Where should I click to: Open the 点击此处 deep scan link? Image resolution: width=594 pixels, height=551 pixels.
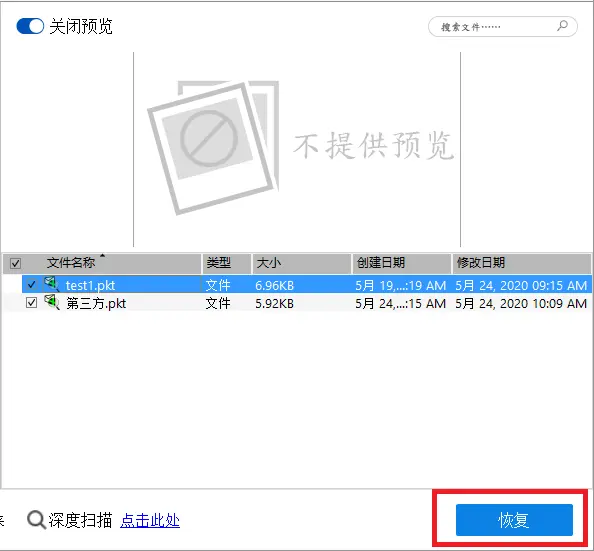click(150, 520)
